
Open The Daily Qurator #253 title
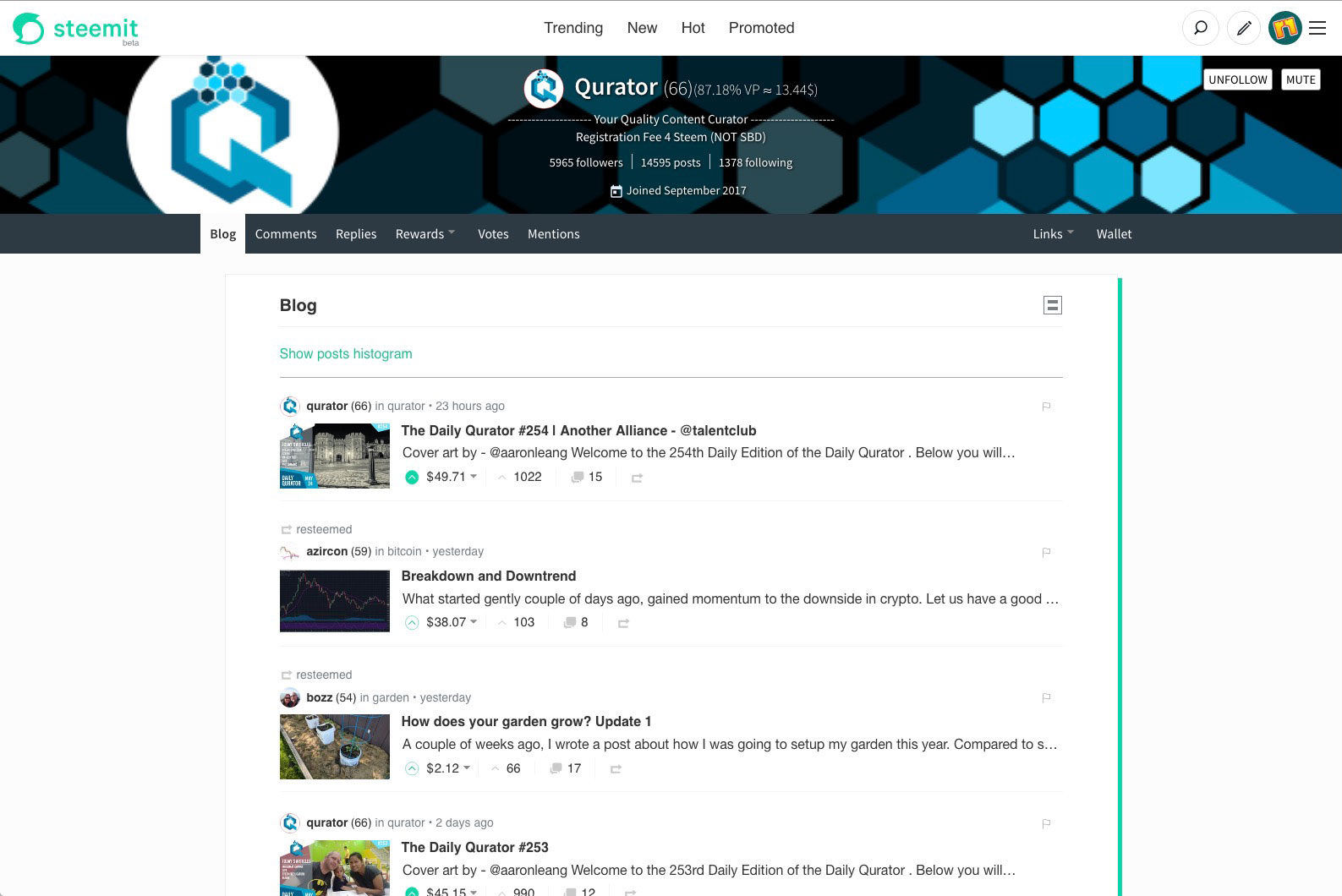click(474, 847)
